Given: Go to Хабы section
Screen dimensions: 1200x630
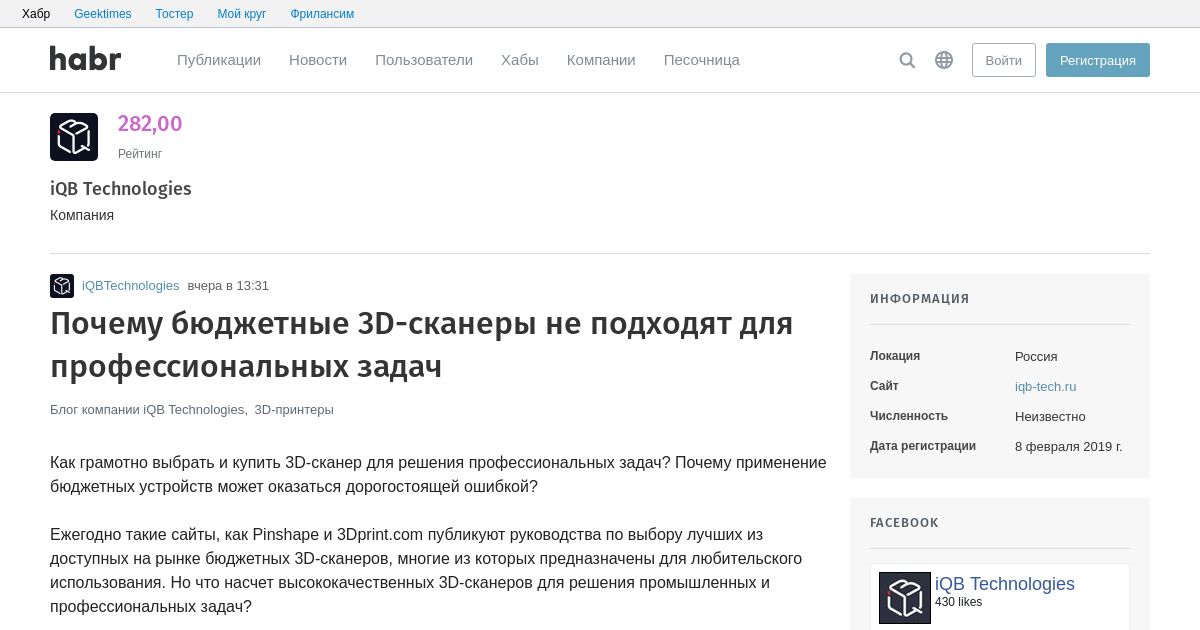Looking at the screenshot, I should click(x=520, y=60).
